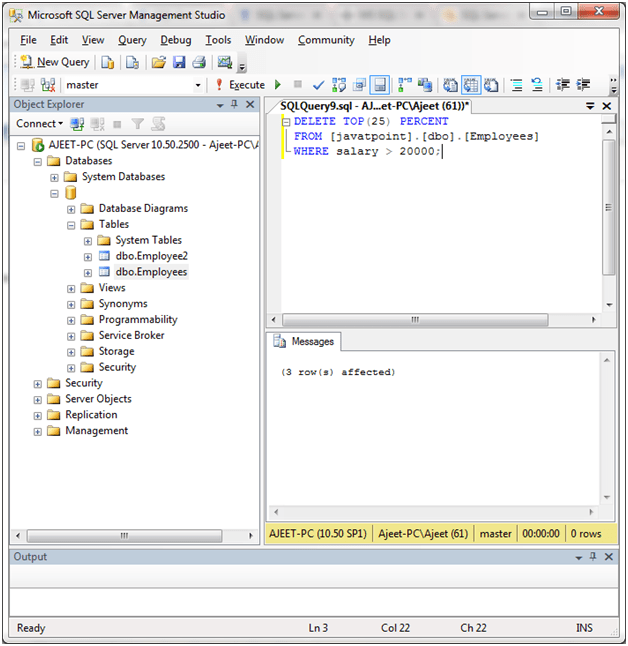The height and width of the screenshot is (646, 628).
Task: Open the Community menu
Action: (x=326, y=40)
